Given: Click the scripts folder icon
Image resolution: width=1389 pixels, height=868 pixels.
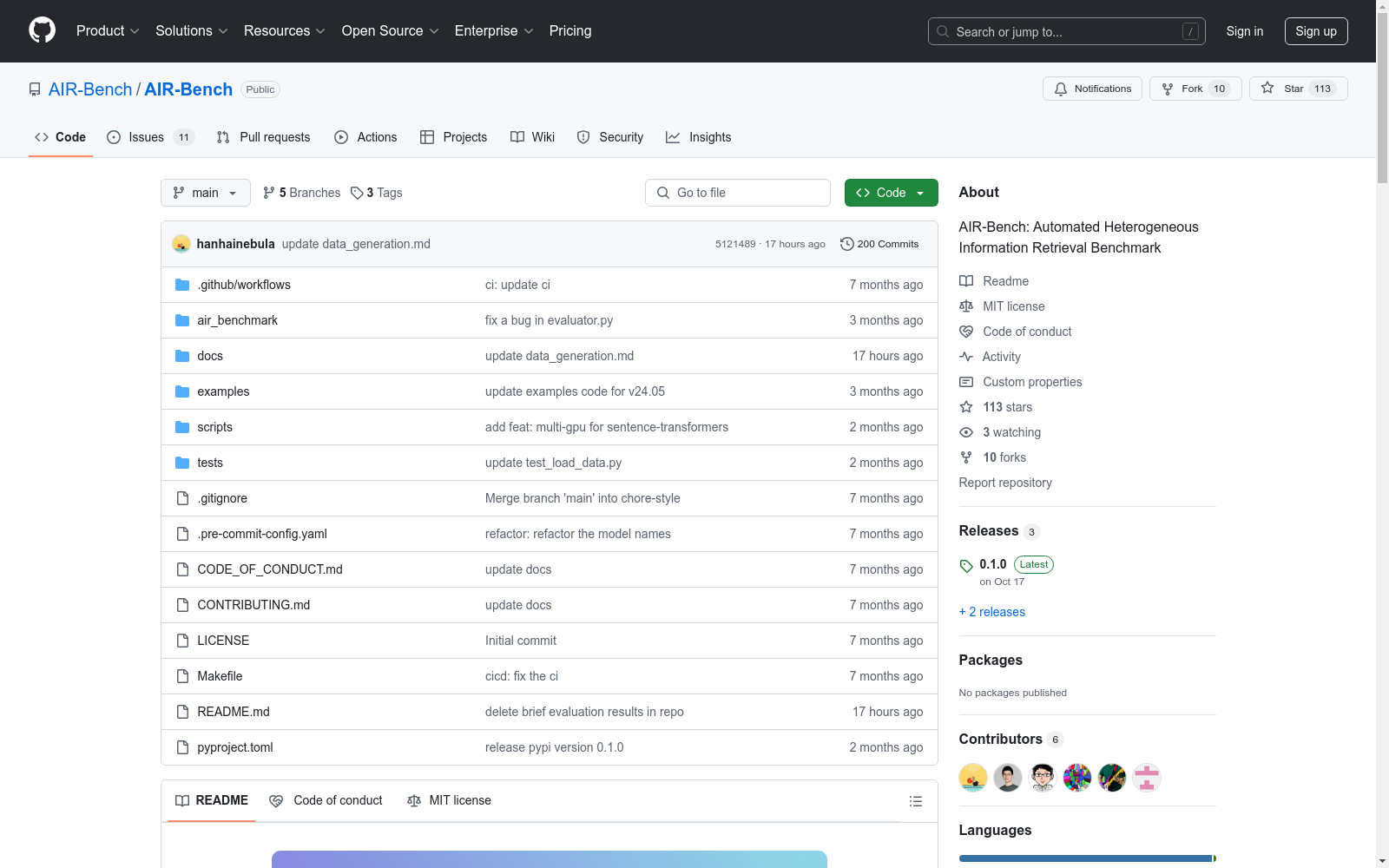Looking at the screenshot, I should 182,427.
